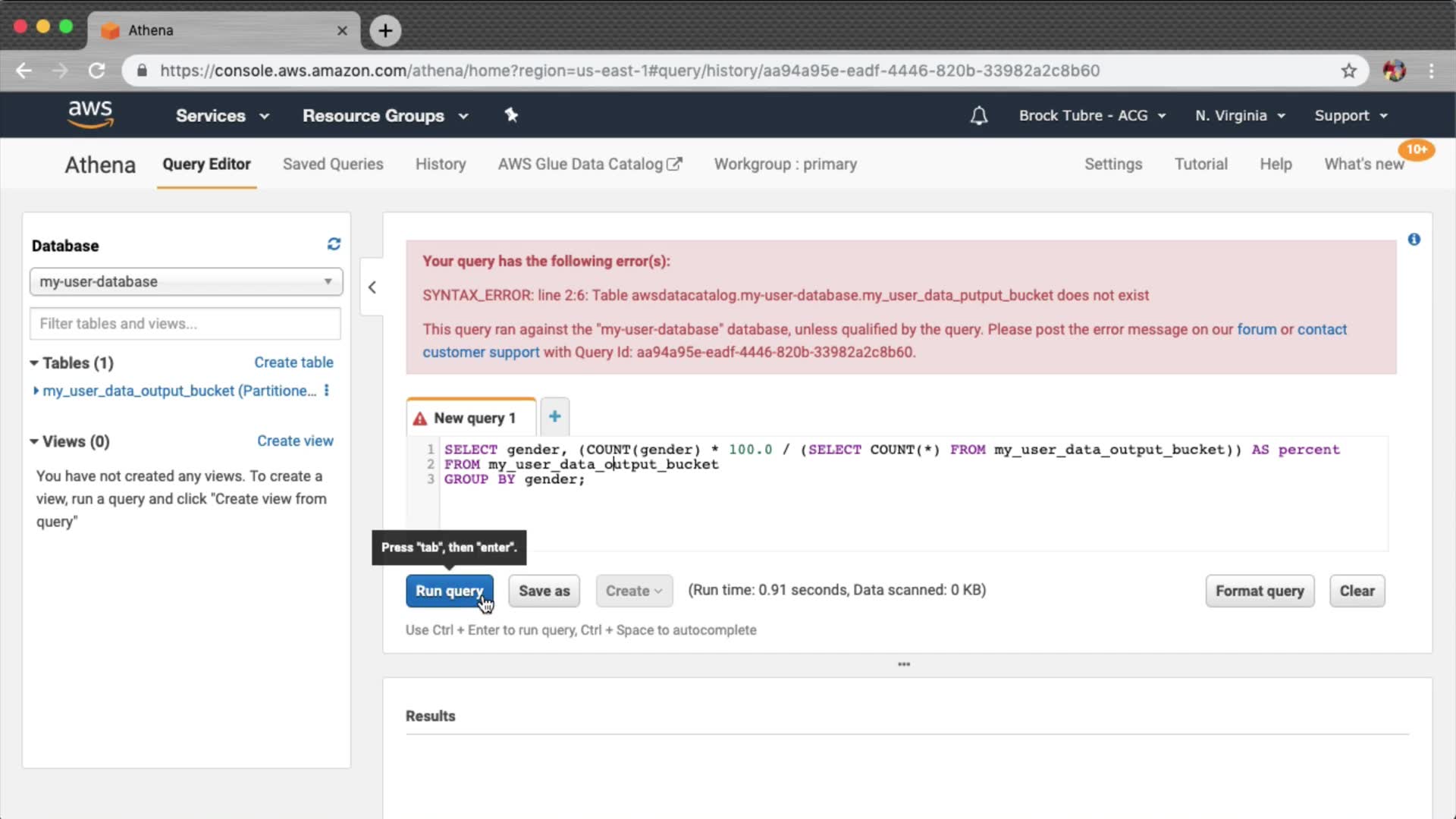Collapse the left database panel

tap(372, 287)
